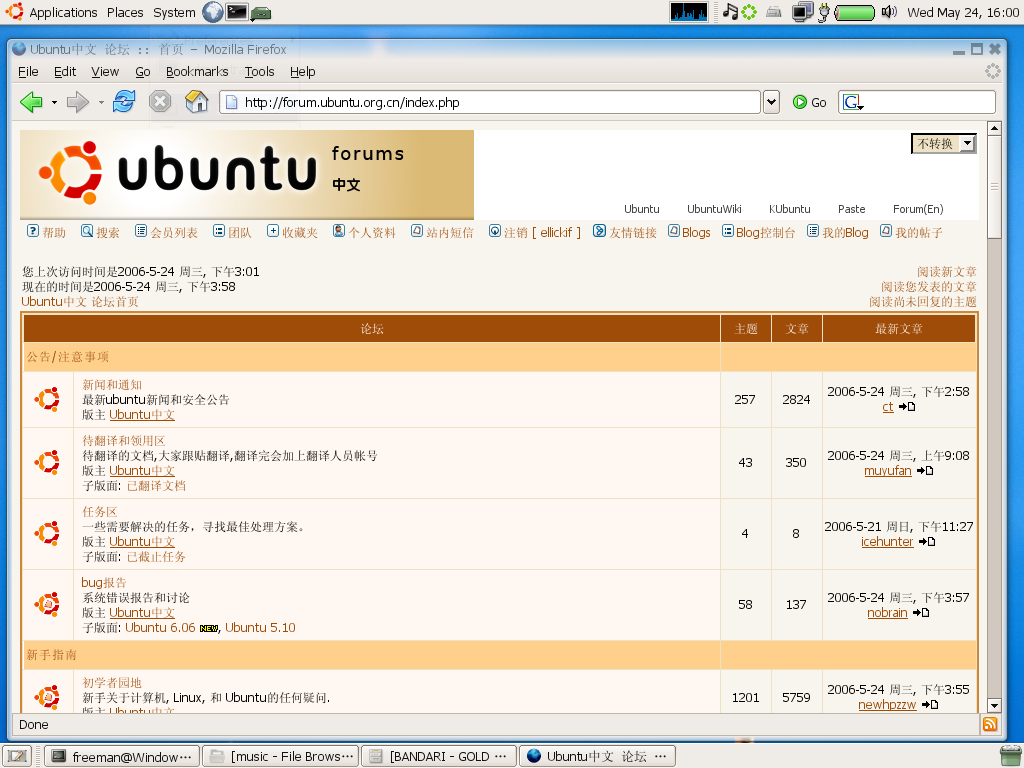
Task: Click the Ubuntu forums logo banner
Action: coord(247,174)
